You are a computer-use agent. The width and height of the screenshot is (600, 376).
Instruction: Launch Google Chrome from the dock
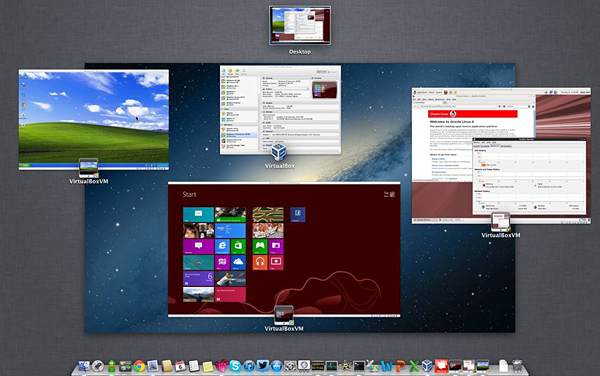139,366
